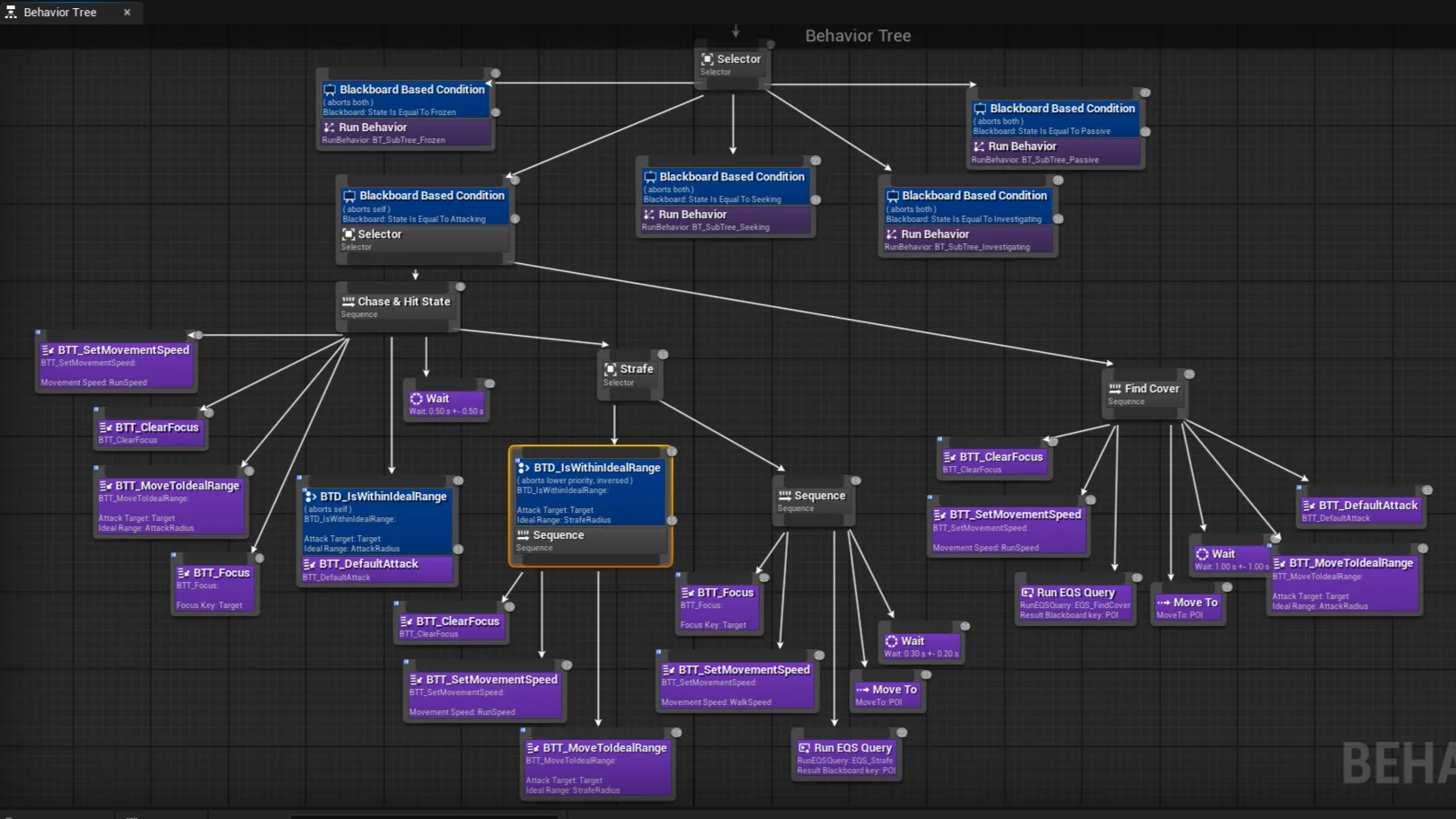Click the Move To POI node icon
1456x819 pixels.
tap(1165, 602)
